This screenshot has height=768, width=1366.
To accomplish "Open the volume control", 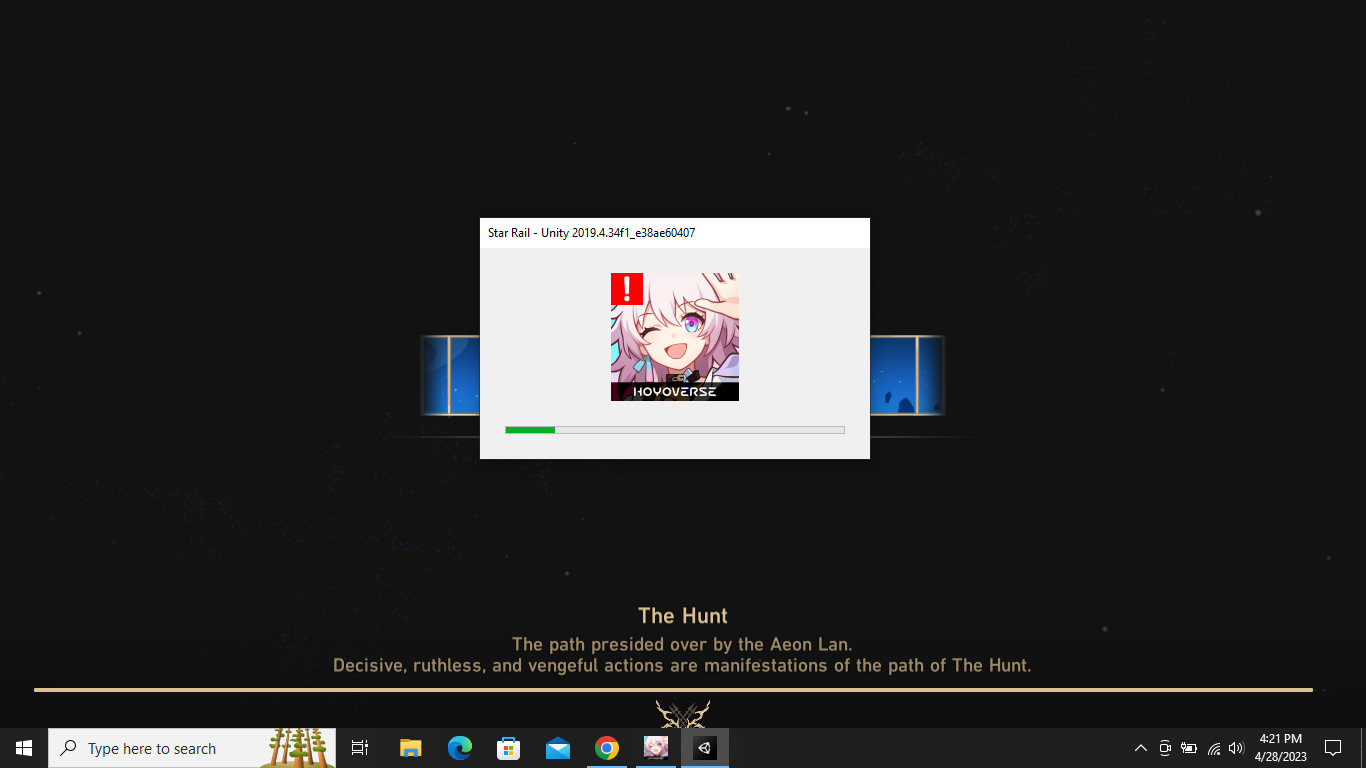I will click(1237, 748).
